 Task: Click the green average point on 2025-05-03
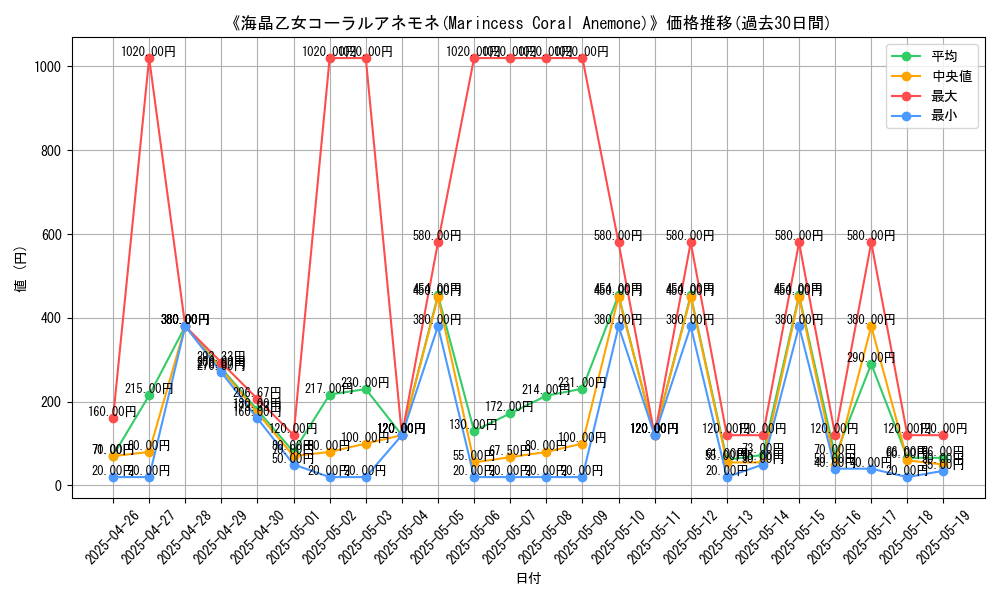366,390
